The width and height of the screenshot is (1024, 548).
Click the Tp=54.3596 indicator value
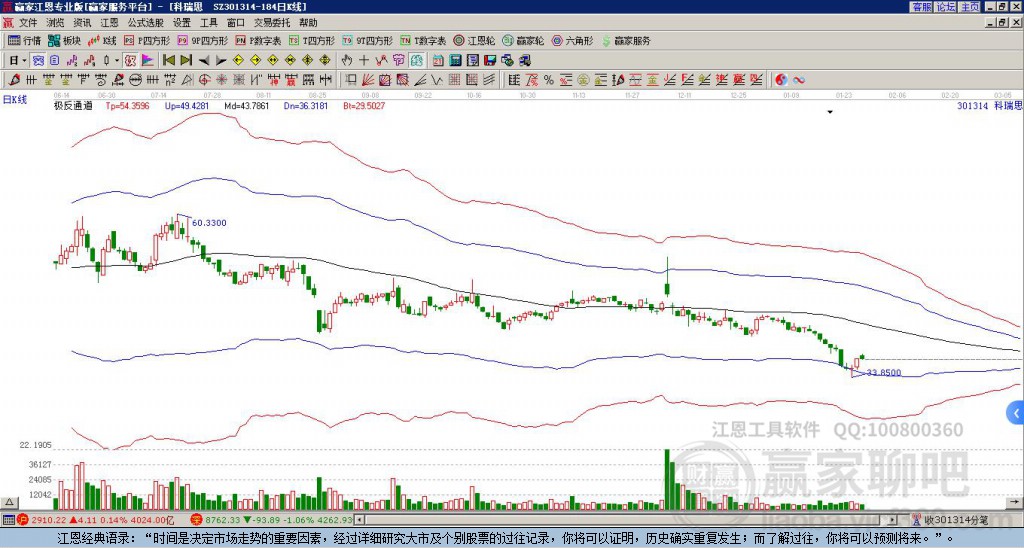[127, 105]
